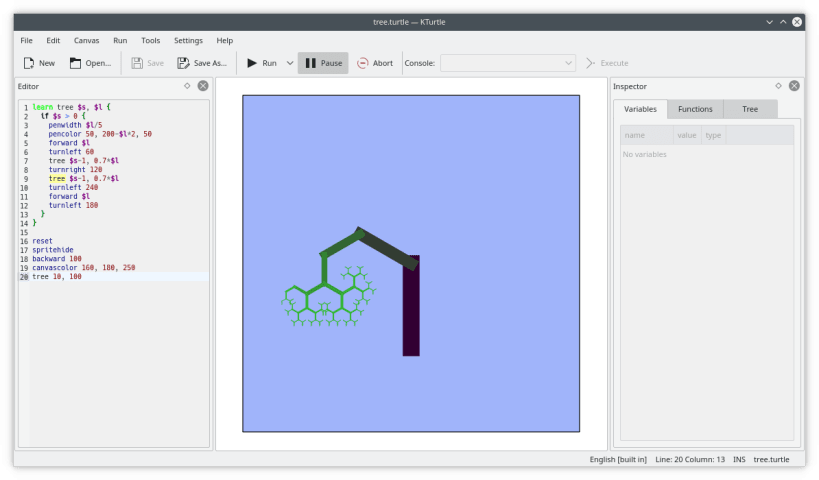Switch to the Functions tab
819x480 pixels.
click(695, 109)
